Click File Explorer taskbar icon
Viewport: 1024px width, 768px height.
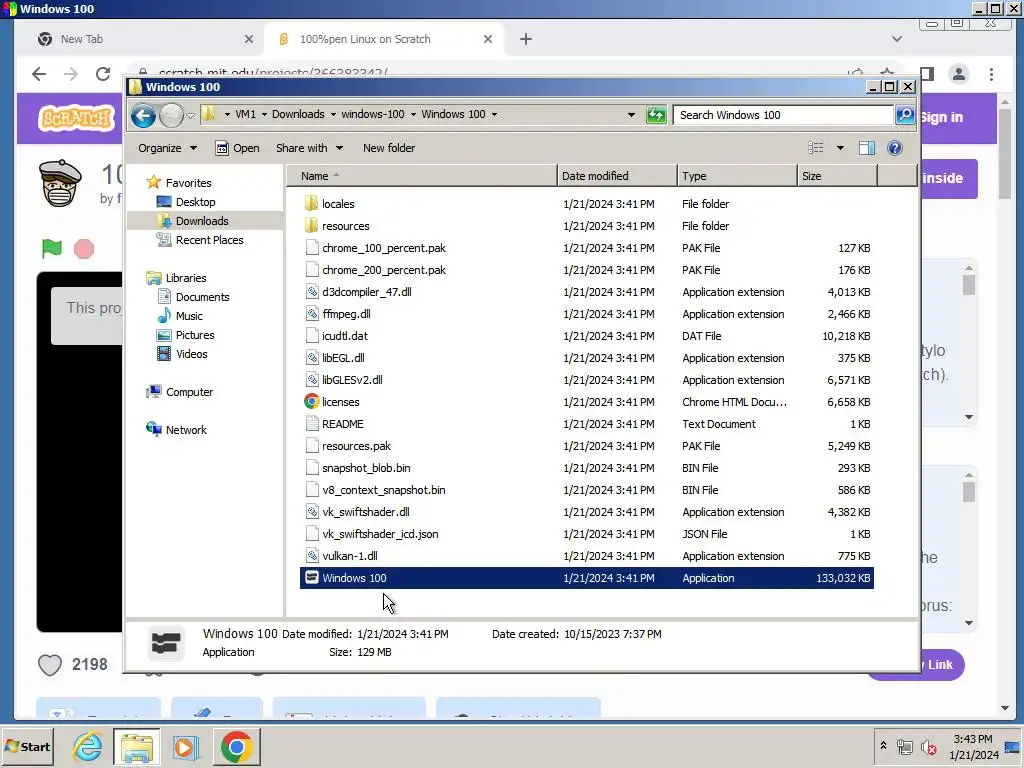pos(136,747)
